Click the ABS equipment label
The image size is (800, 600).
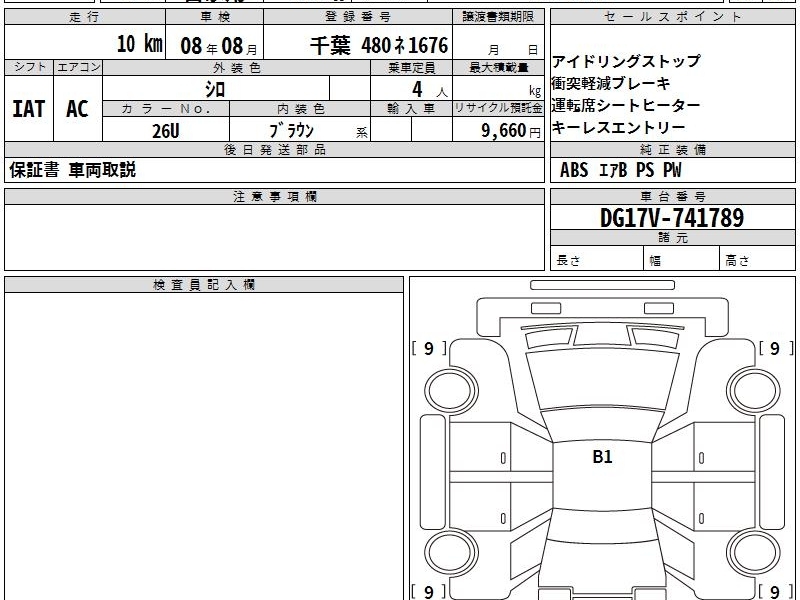(574, 170)
